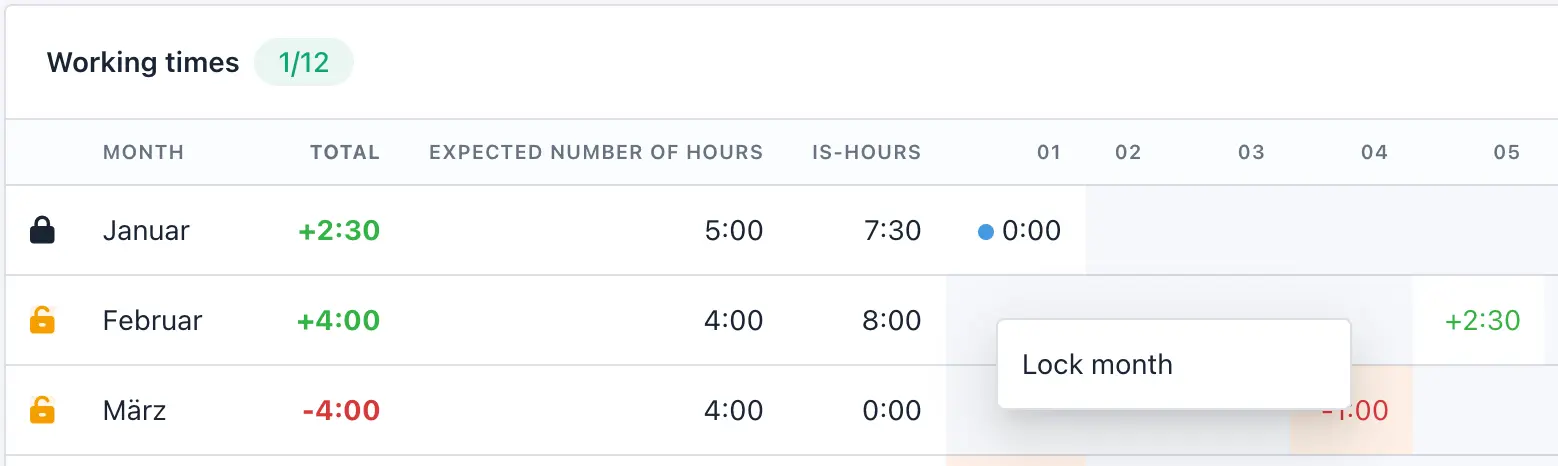The width and height of the screenshot is (1558, 466).
Task: Click the IS-HOURS column header
Action: point(867,153)
